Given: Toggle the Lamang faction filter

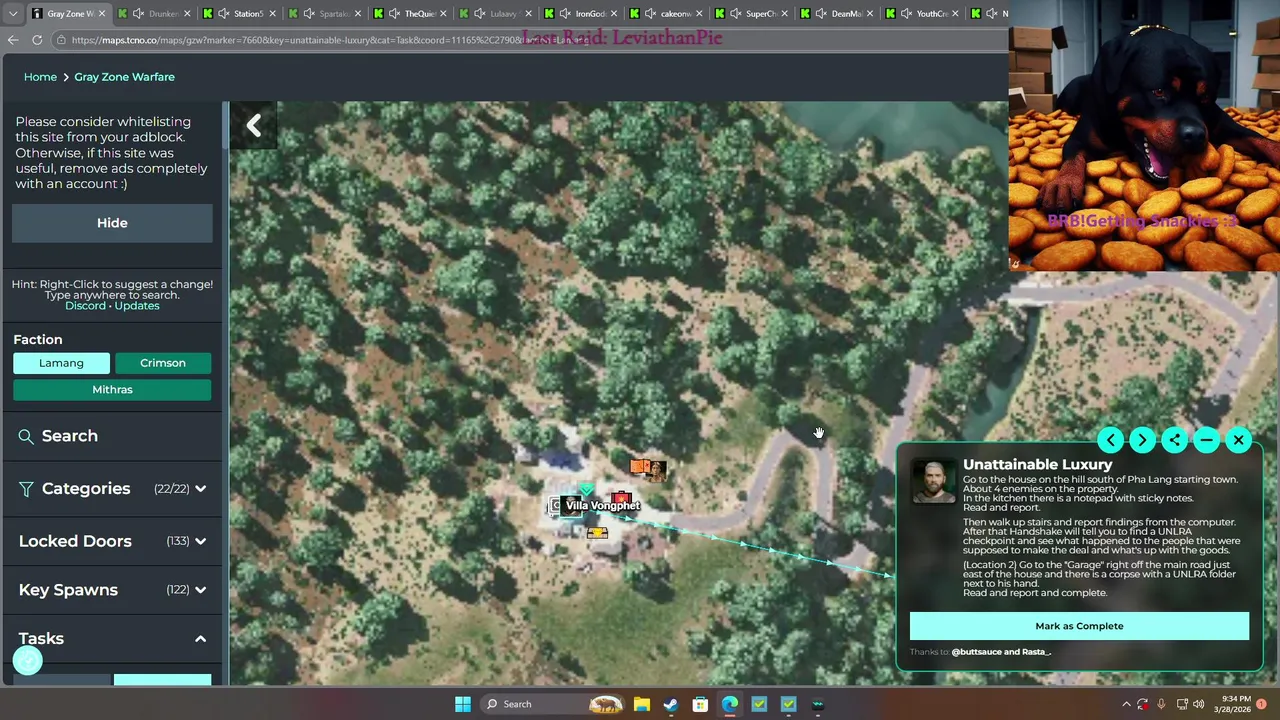Looking at the screenshot, I should pos(61,363).
